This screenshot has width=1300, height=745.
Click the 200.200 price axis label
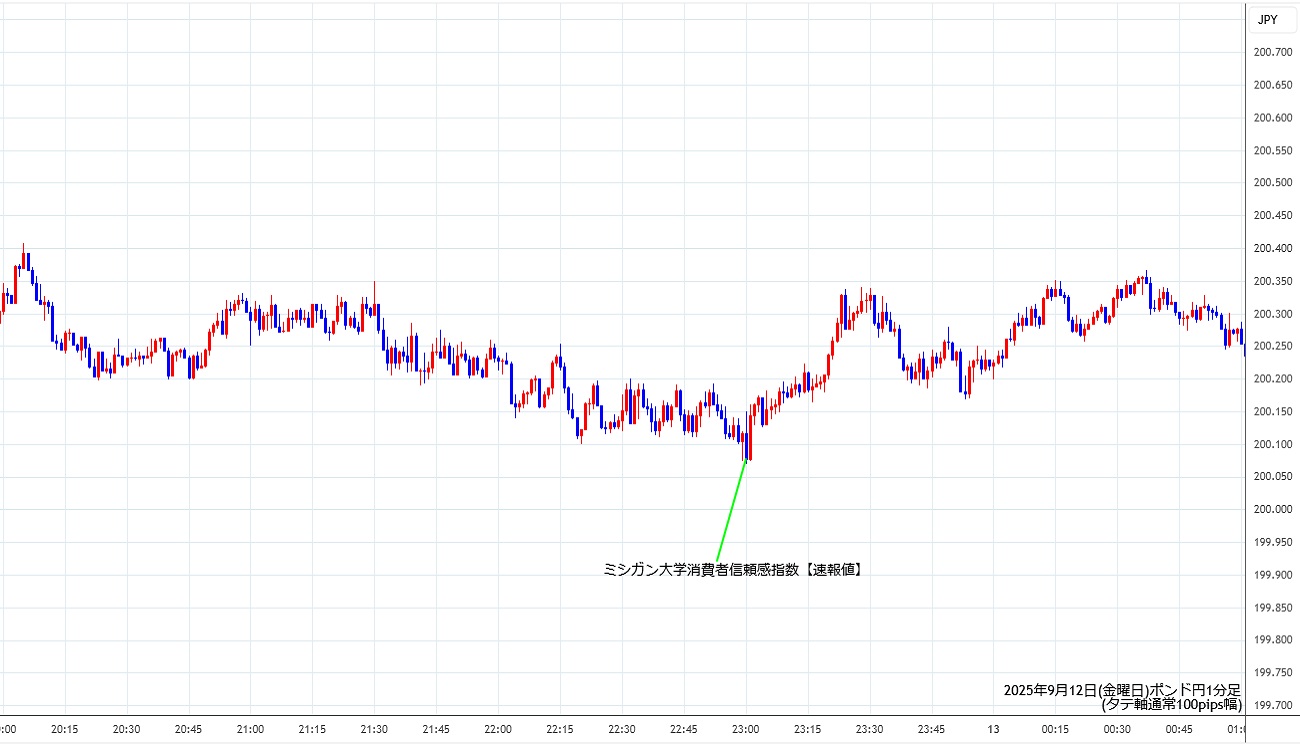[1271, 379]
